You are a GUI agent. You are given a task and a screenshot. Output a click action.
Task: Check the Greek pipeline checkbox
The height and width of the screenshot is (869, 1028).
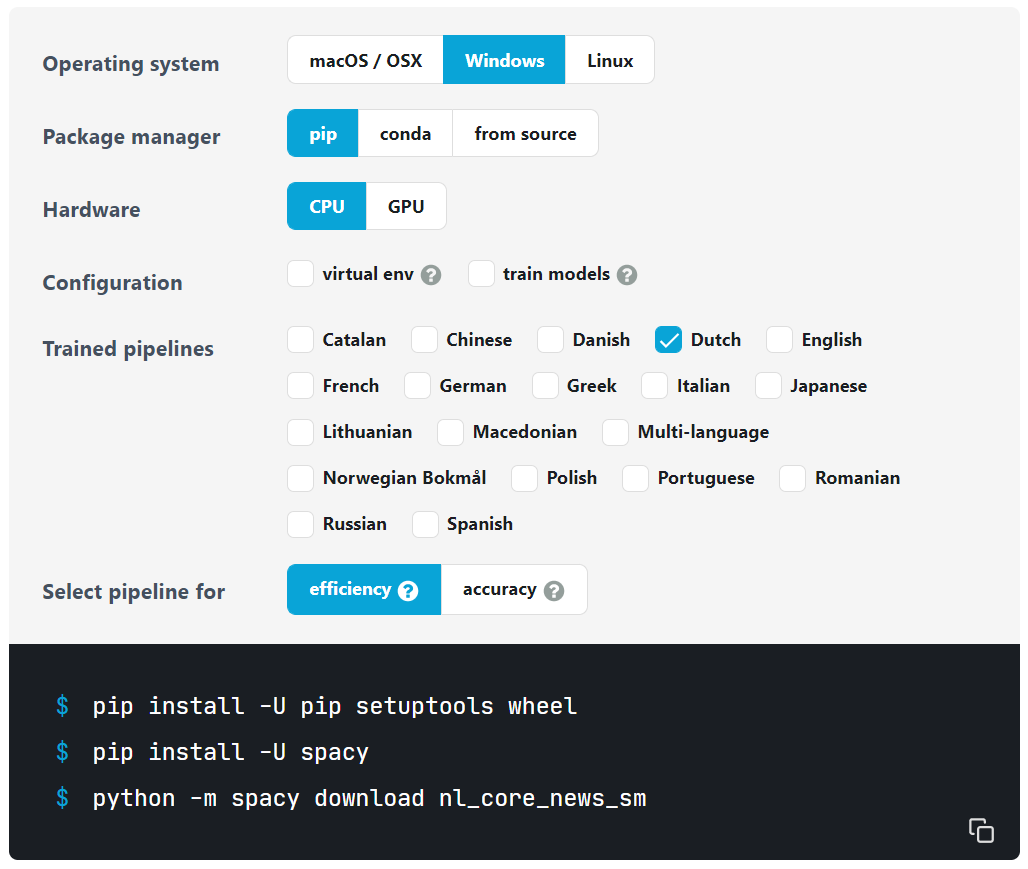click(545, 386)
